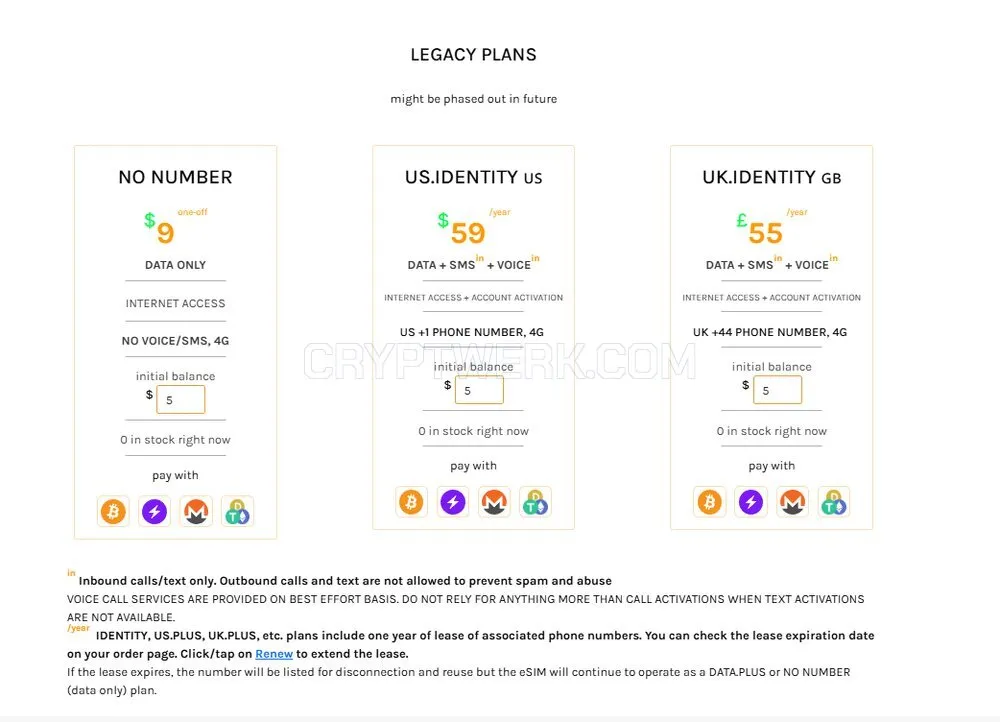Pay with Bitcoin on UK.IDENTITY plan
The width and height of the screenshot is (1000, 722).
tap(709, 502)
